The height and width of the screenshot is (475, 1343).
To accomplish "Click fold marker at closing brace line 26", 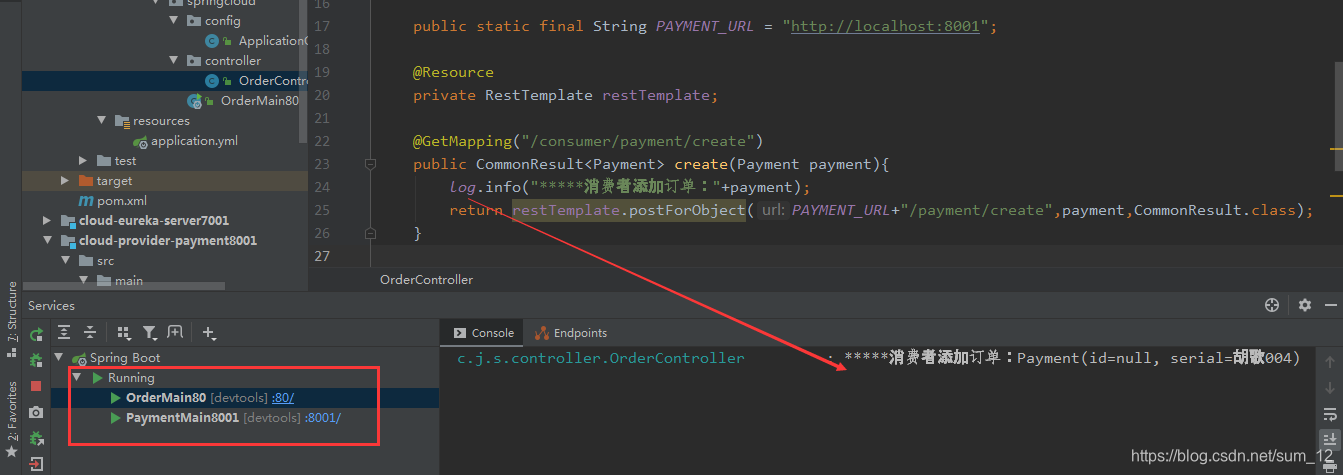I will point(370,233).
